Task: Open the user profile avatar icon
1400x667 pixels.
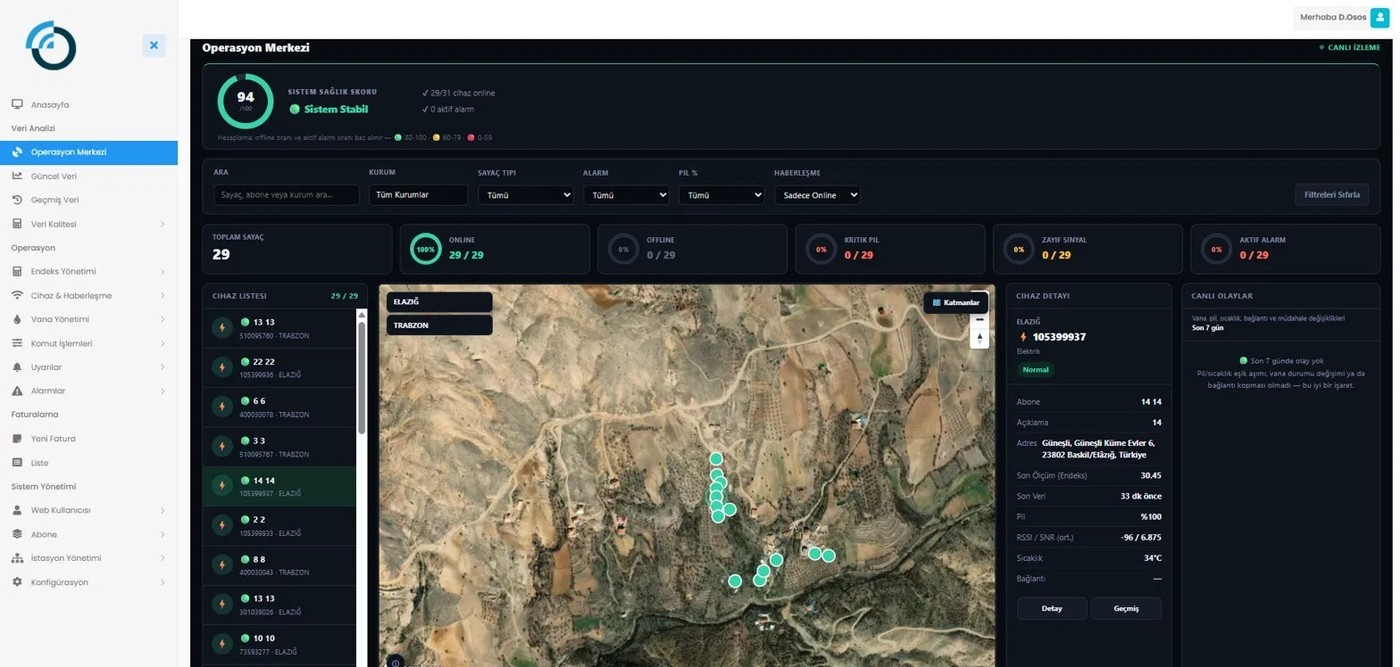Action: (1379, 17)
